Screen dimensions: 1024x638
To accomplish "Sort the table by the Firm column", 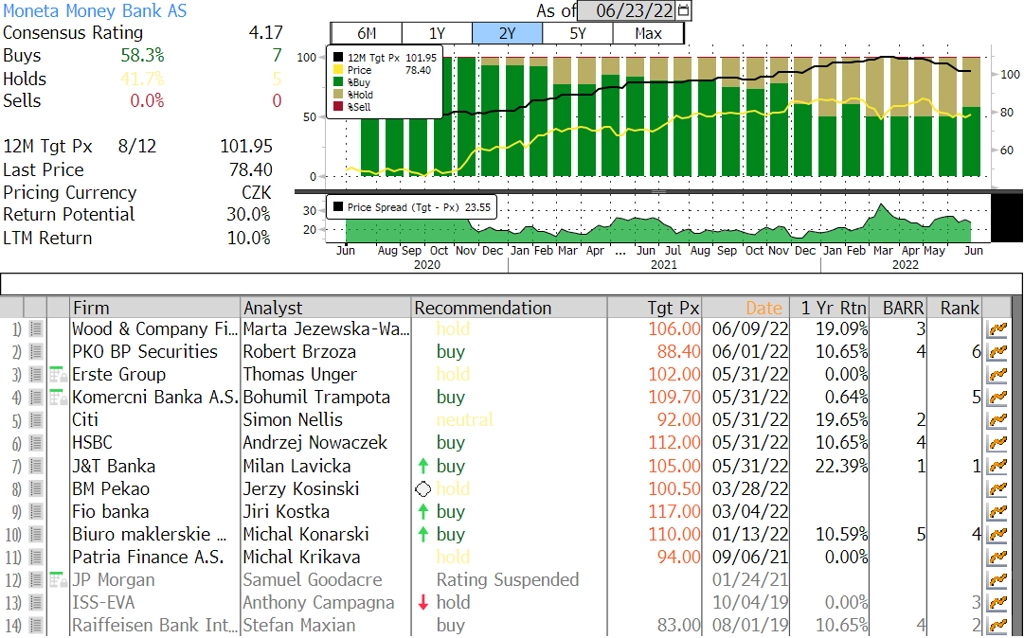I will pos(155,308).
